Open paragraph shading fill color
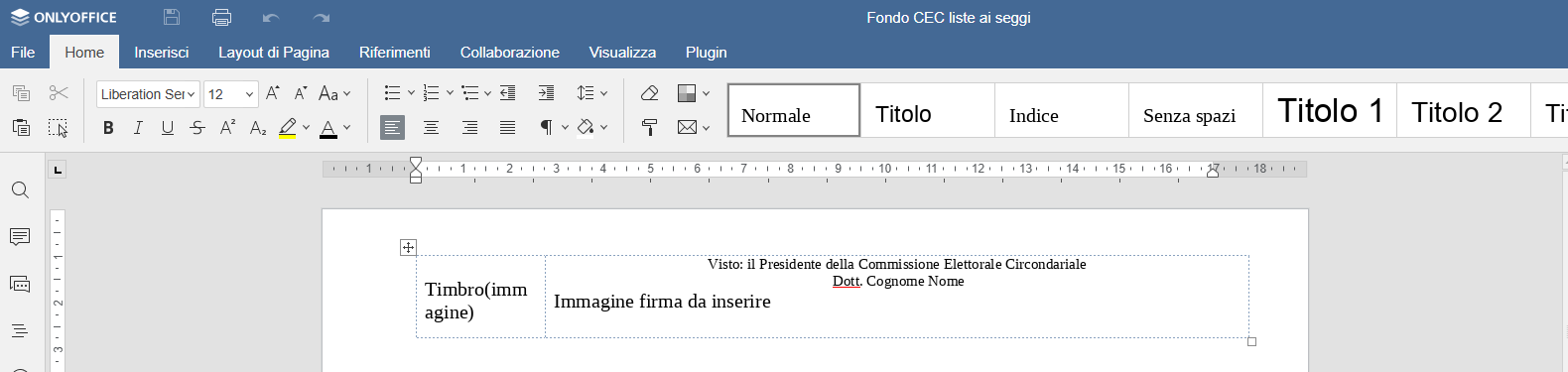 [x=587, y=127]
